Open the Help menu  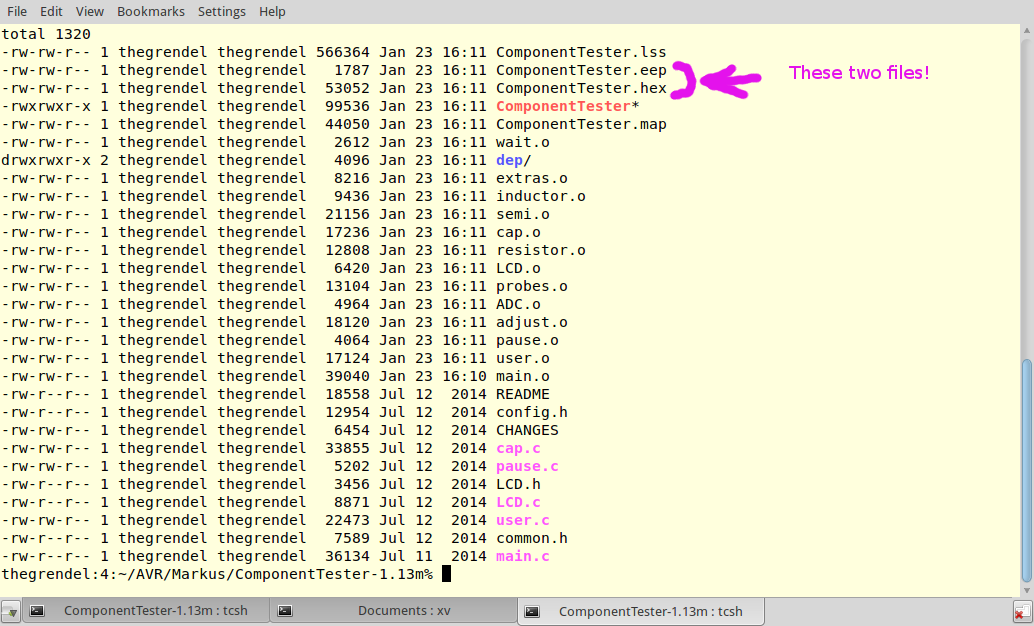(x=272, y=11)
